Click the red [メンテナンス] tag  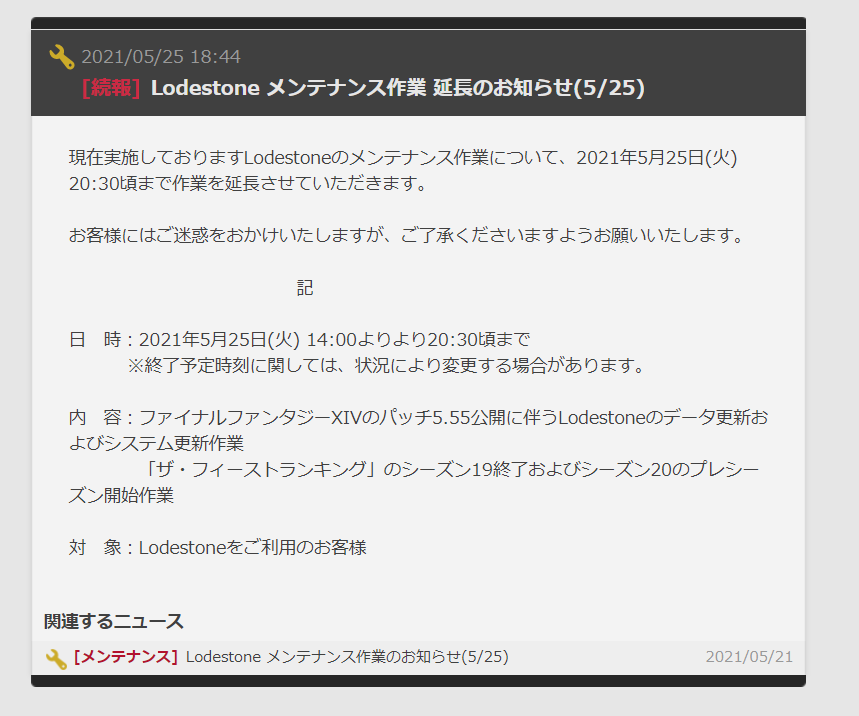point(125,656)
